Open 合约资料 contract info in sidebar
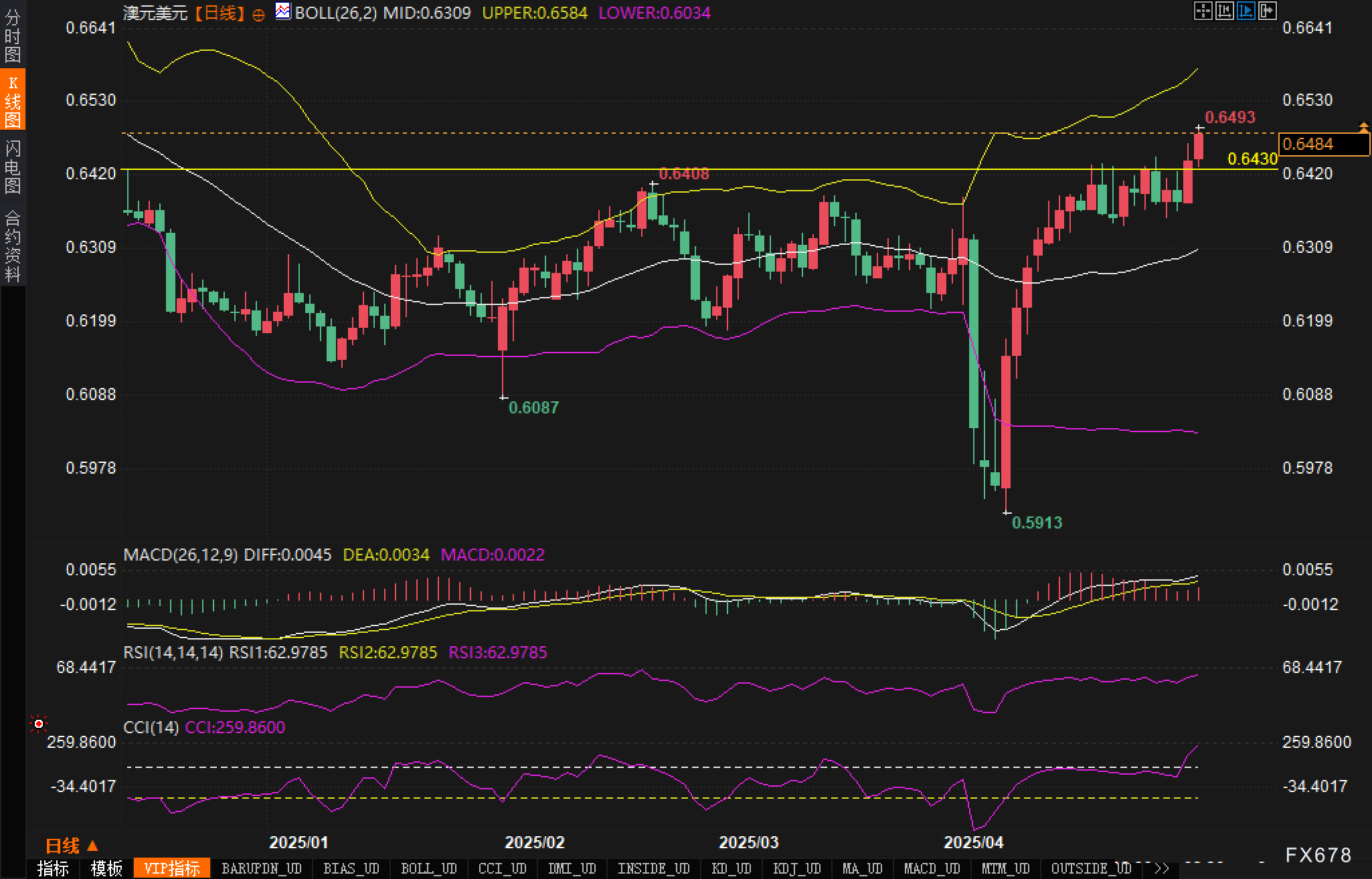Viewport: 1372px width, 879px height. click(13, 246)
